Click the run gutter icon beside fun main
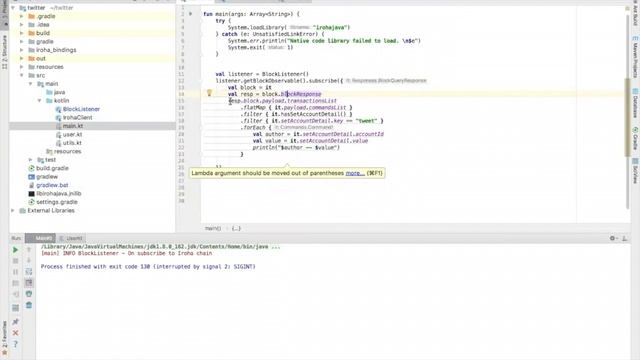This screenshot has height=360, width=640. pos(190,14)
